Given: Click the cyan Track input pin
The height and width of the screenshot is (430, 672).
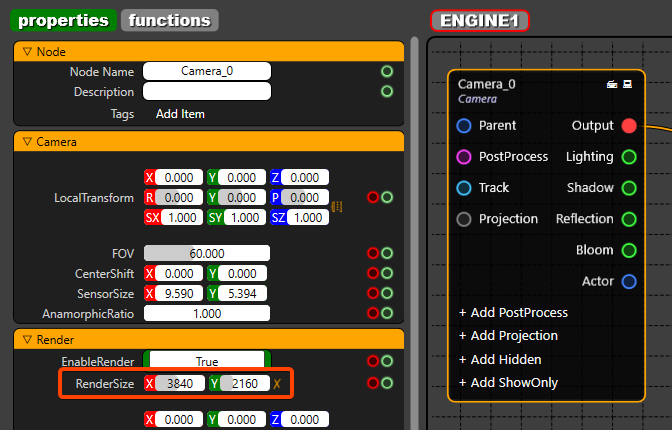Looking at the screenshot, I should pos(464,188).
